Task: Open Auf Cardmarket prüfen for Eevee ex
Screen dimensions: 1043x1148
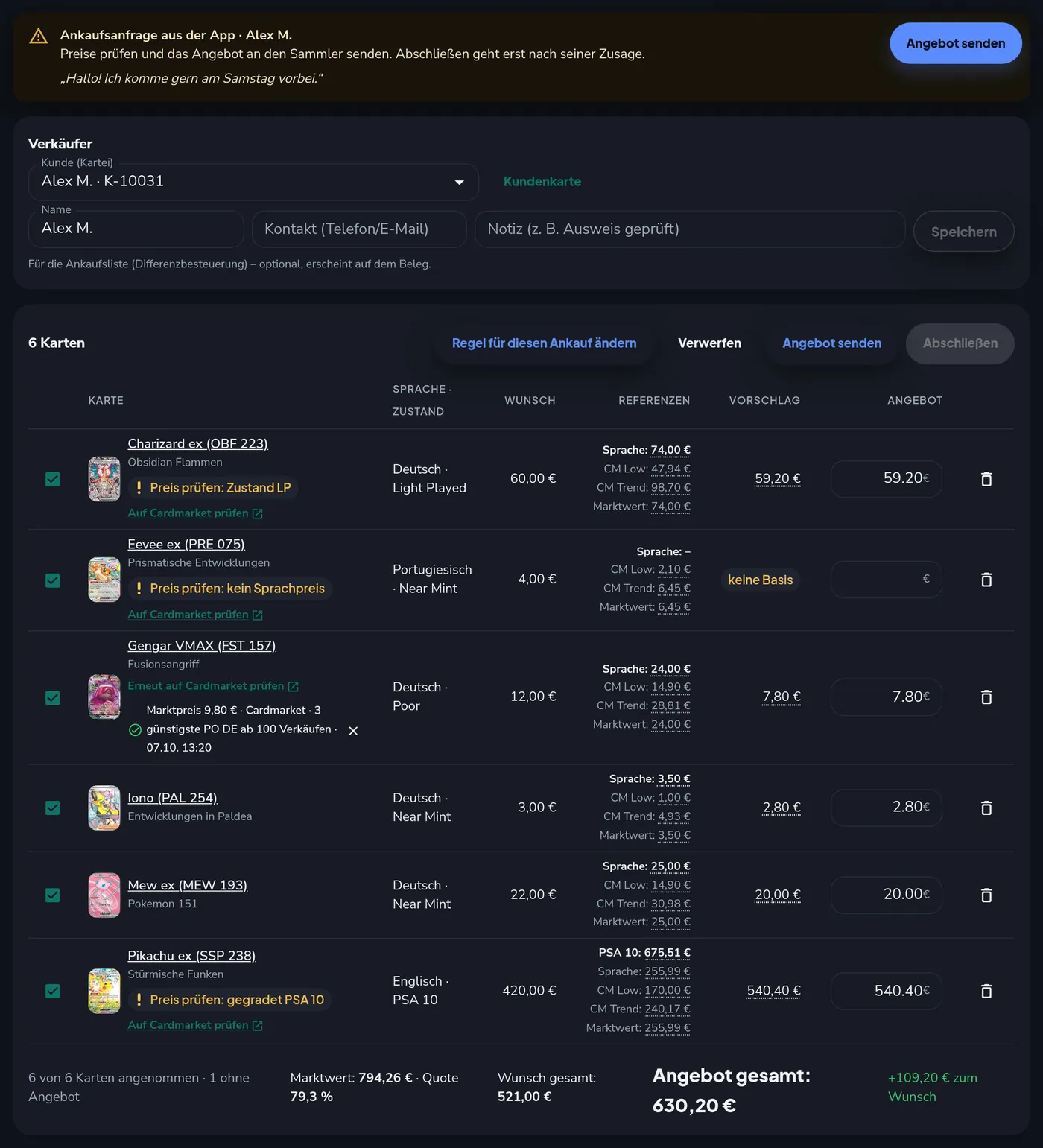Action: pos(195,615)
